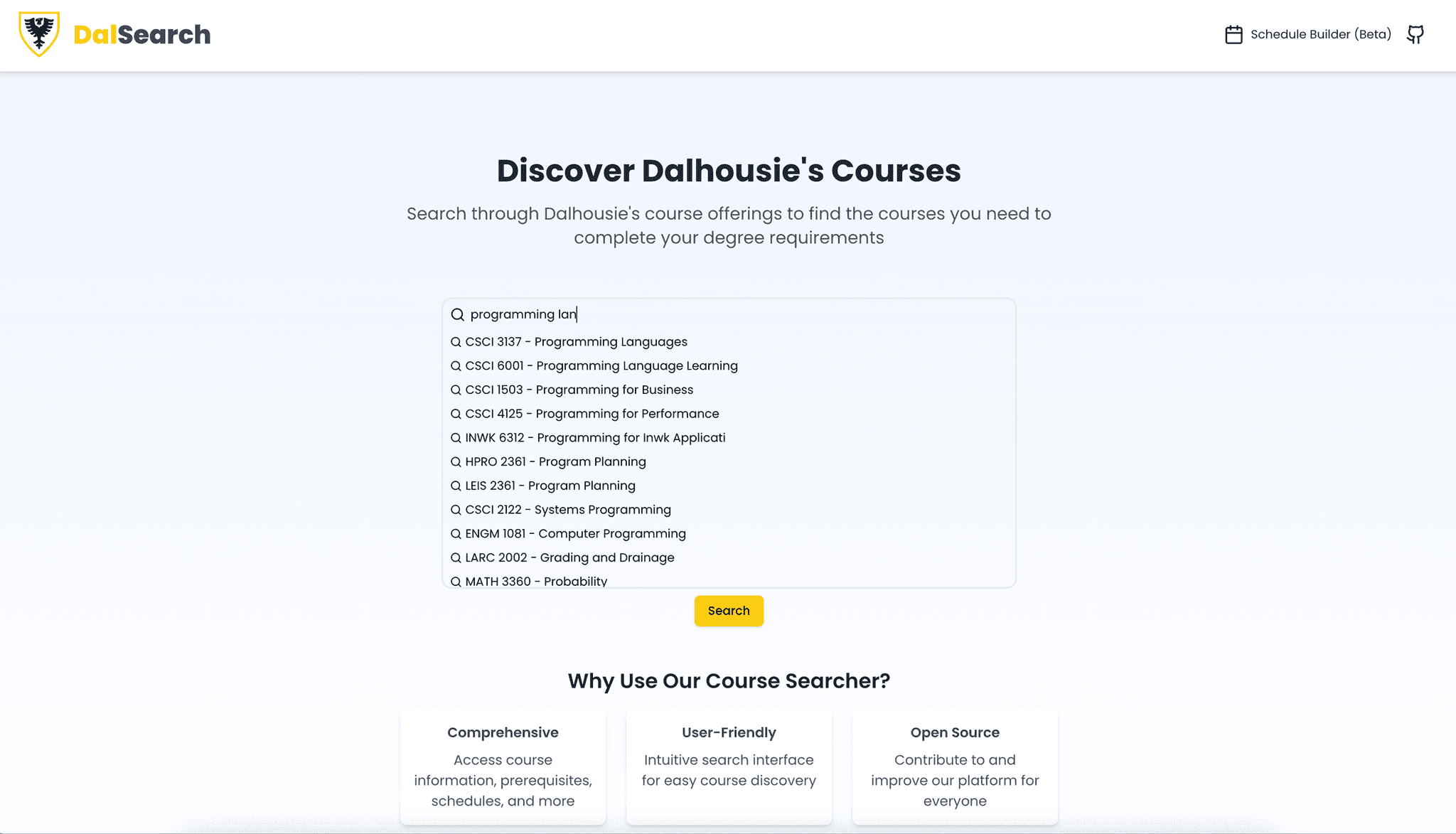The height and width of the screenshot is (834, 1456).
Task: Click search icon next to MATH 3360
Action: (x=455, y=581)
